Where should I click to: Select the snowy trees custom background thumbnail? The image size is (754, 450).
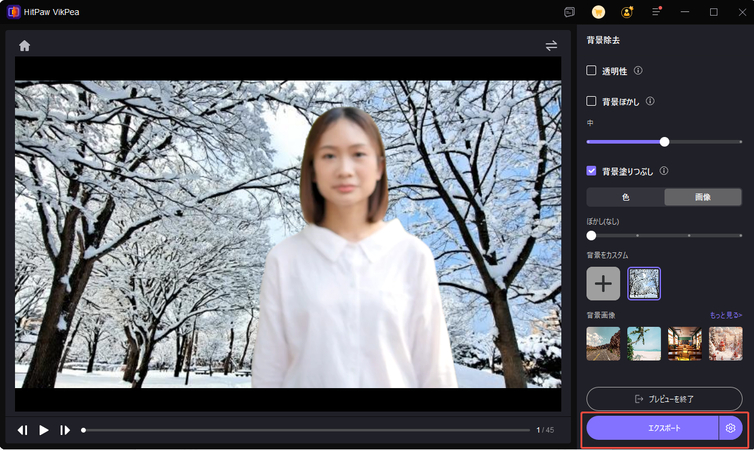click(x=644, y=284)
